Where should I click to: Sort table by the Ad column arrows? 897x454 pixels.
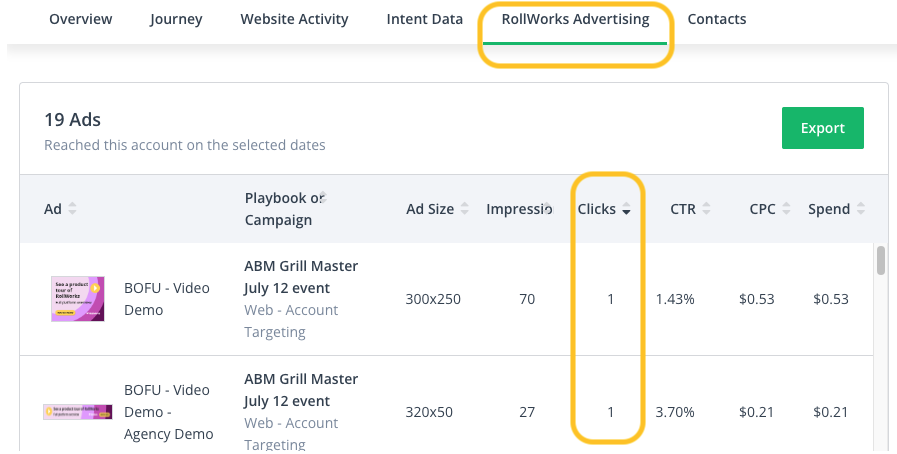[x=72, y=209]
